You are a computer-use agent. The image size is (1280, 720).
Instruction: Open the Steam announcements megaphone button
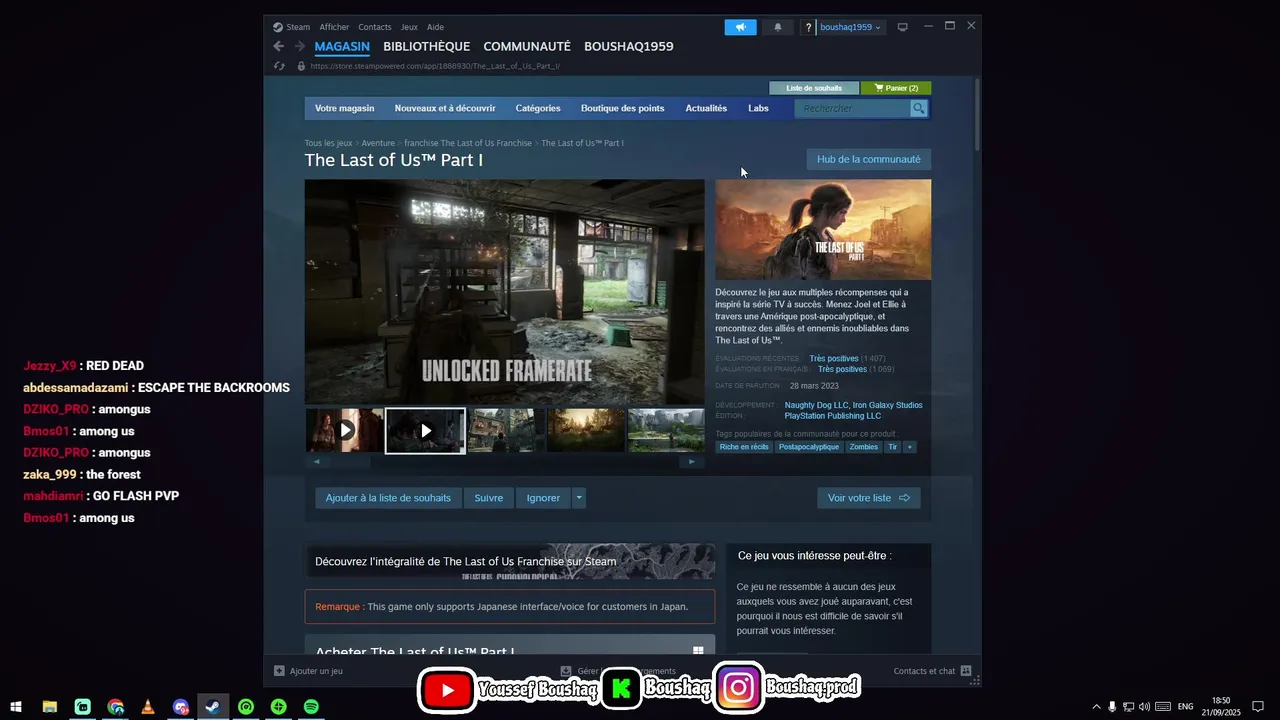[741, 27]
